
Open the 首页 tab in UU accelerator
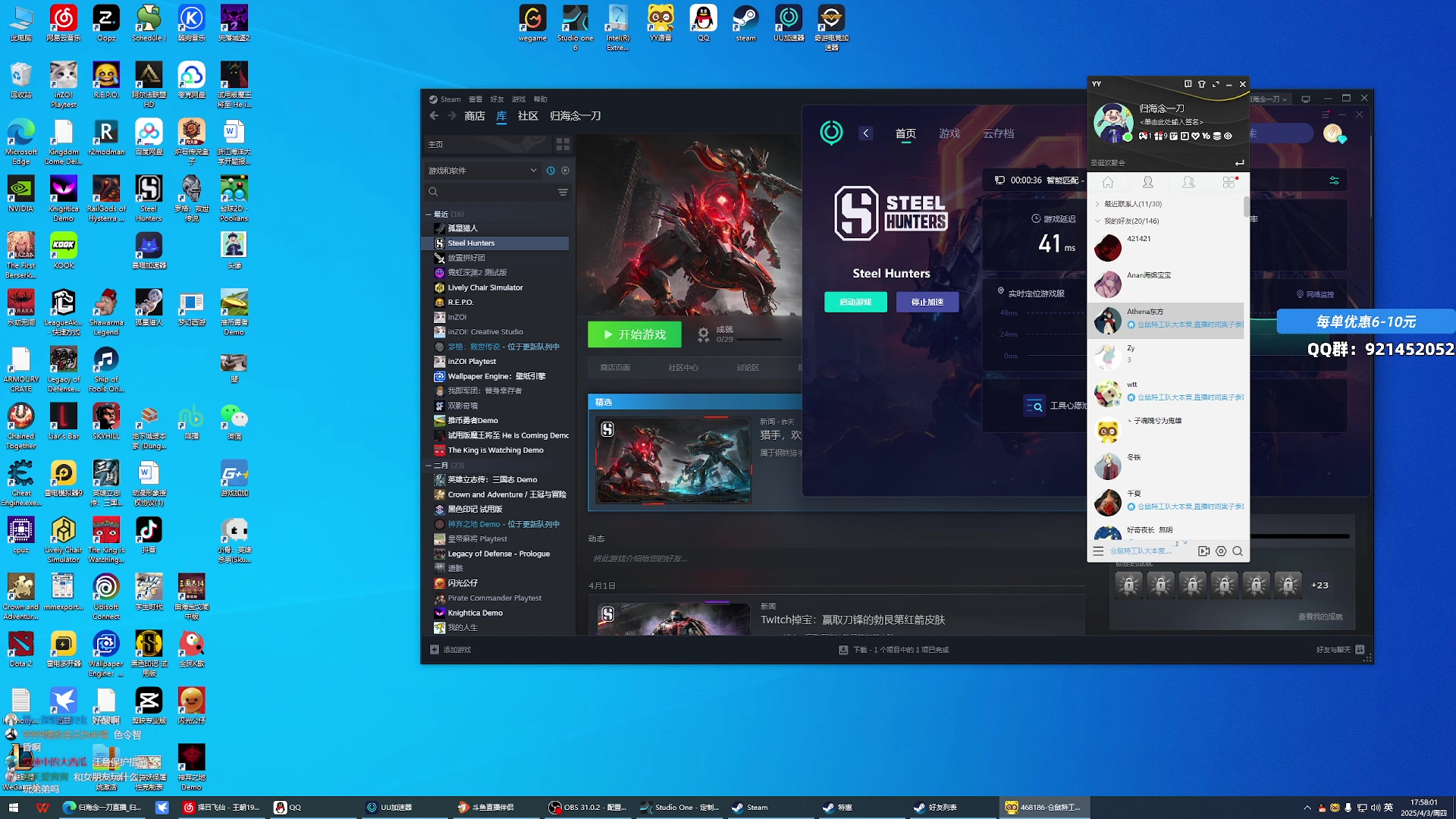click(x=905, y=133)
